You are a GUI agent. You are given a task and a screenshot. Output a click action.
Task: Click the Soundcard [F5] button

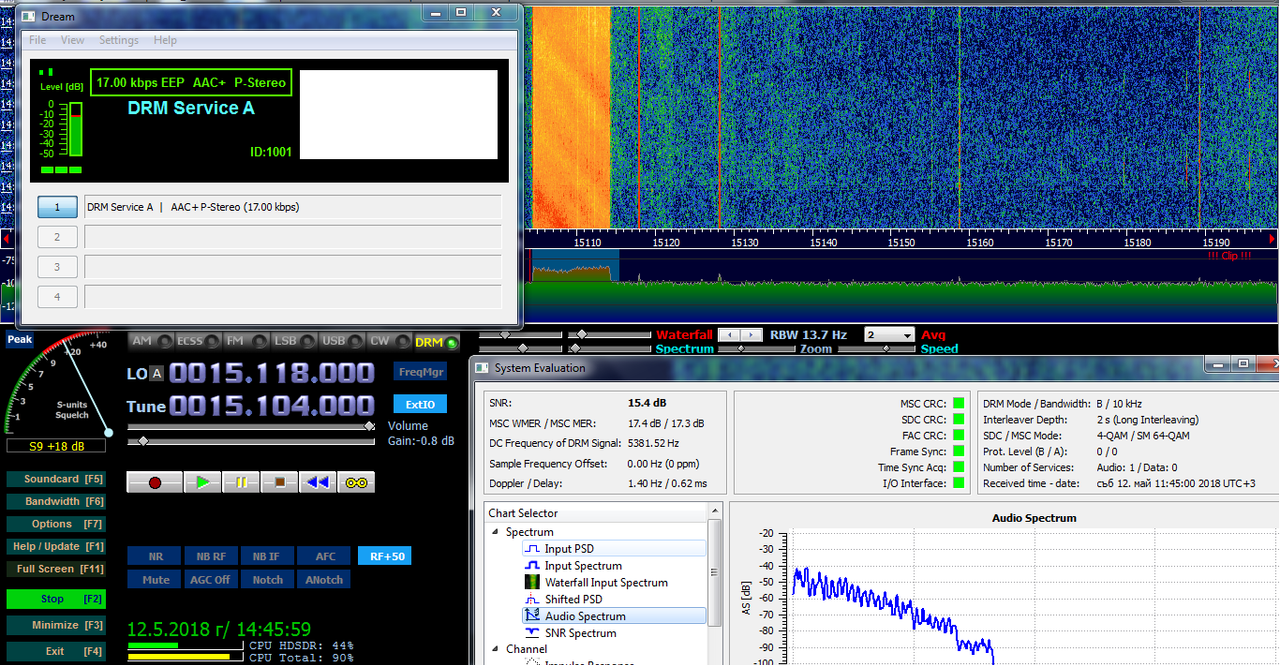(x=57, y=479)
